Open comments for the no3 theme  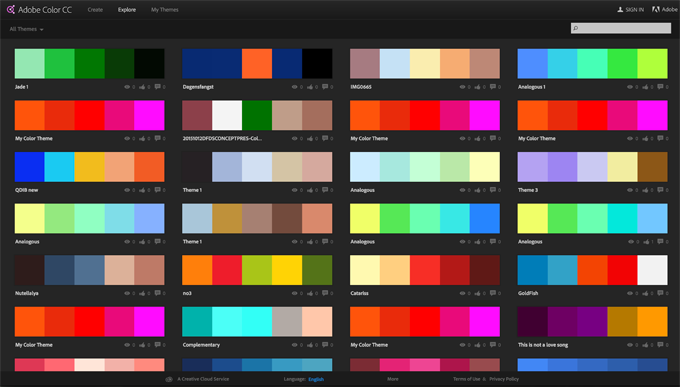(x=325, y=293)
